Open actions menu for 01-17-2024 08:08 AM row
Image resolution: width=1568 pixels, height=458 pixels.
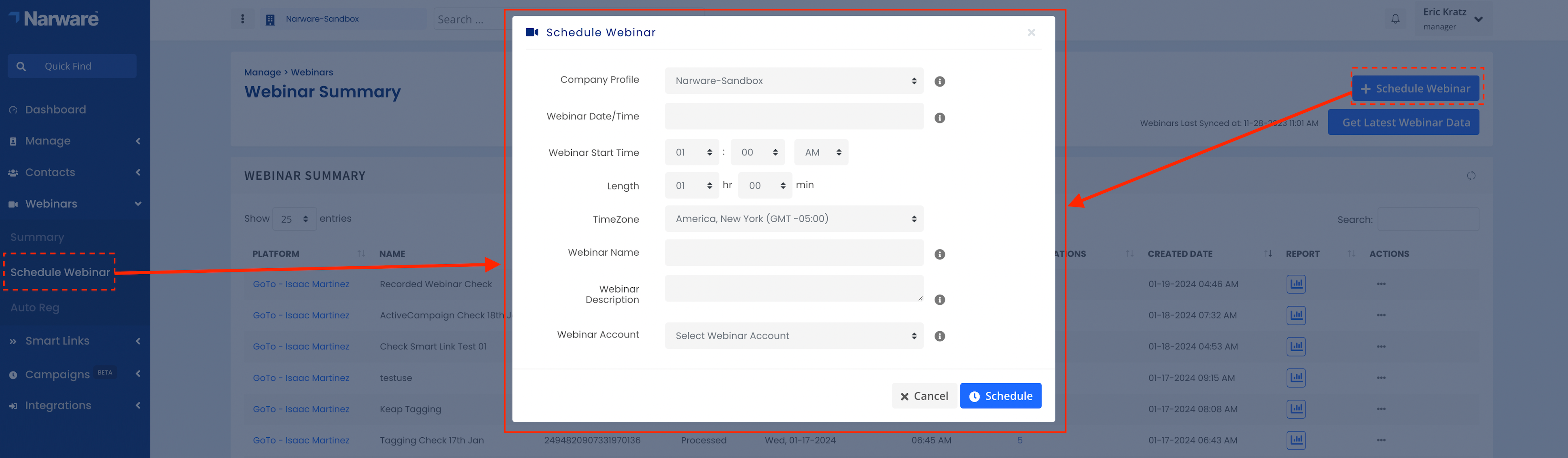coord(1381,409)
